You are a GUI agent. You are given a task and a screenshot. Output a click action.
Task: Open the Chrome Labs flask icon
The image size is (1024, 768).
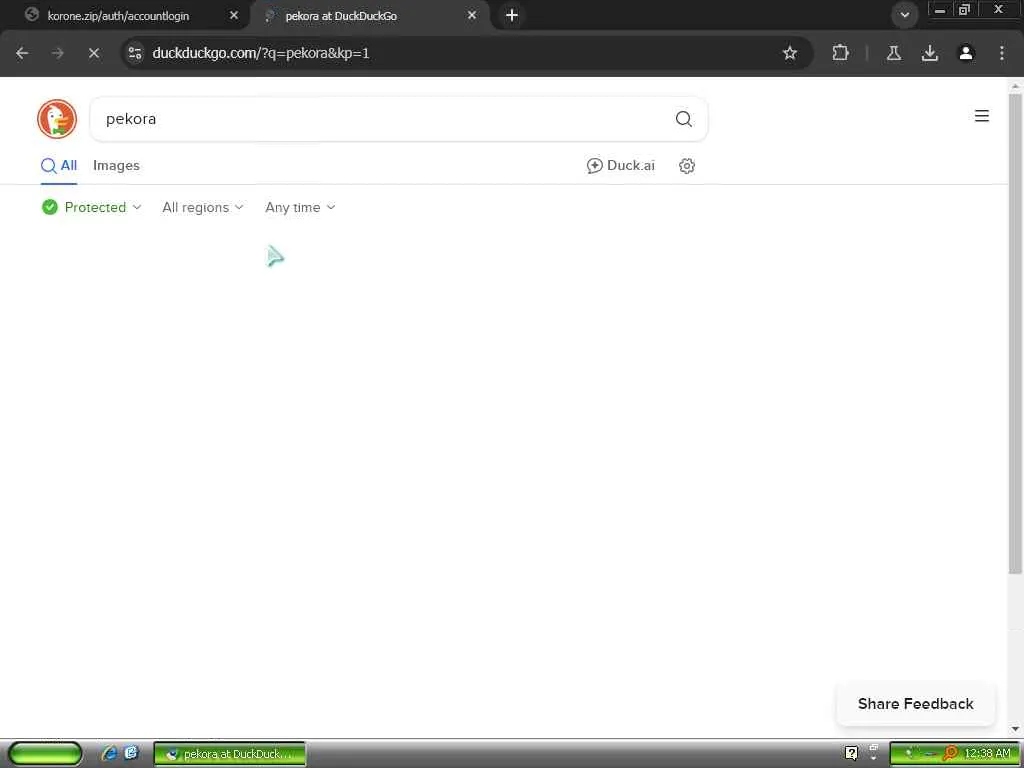coord(893,54)
